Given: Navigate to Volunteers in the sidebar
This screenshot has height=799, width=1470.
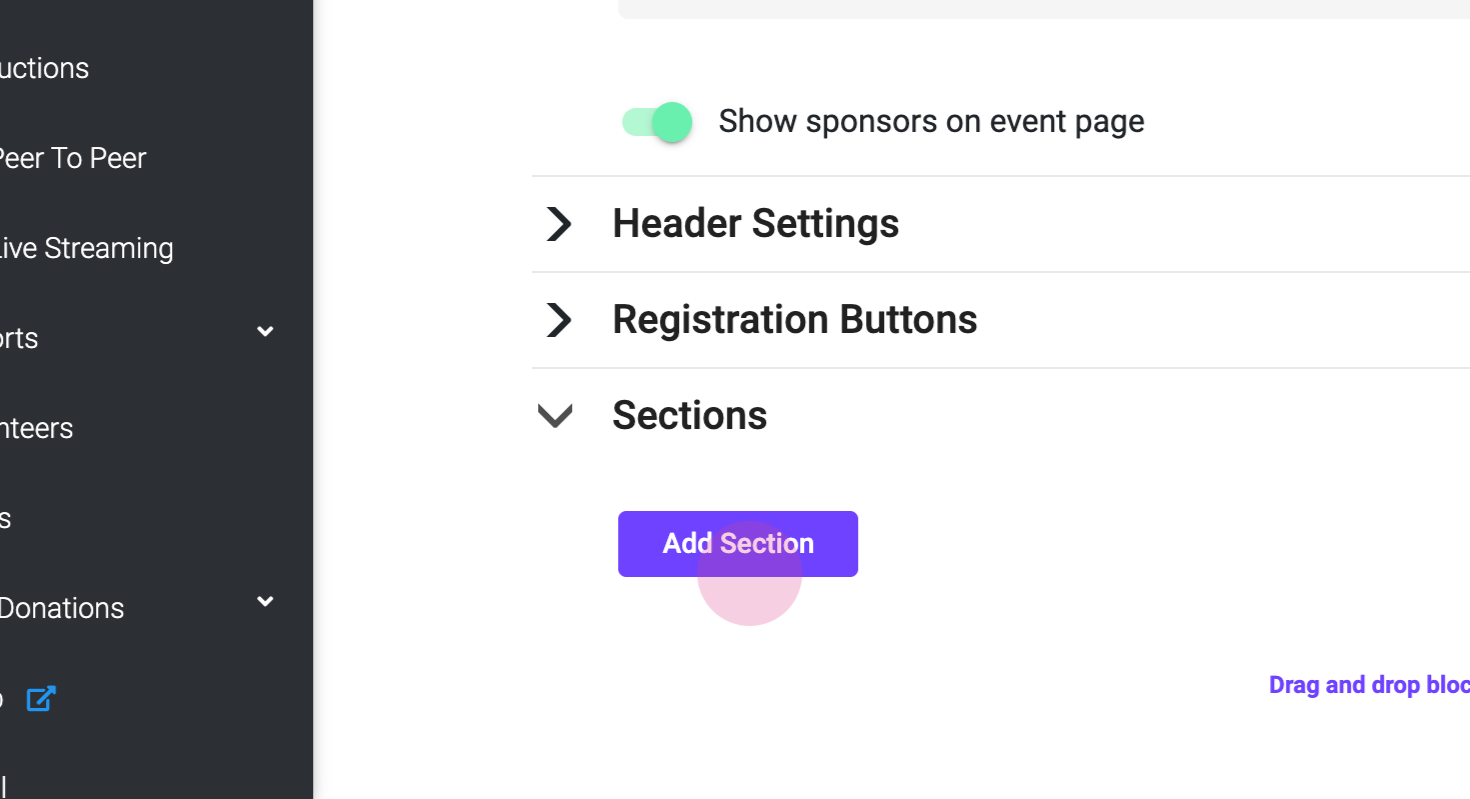Looking at the screenshot, I should (x=37, y=428).
